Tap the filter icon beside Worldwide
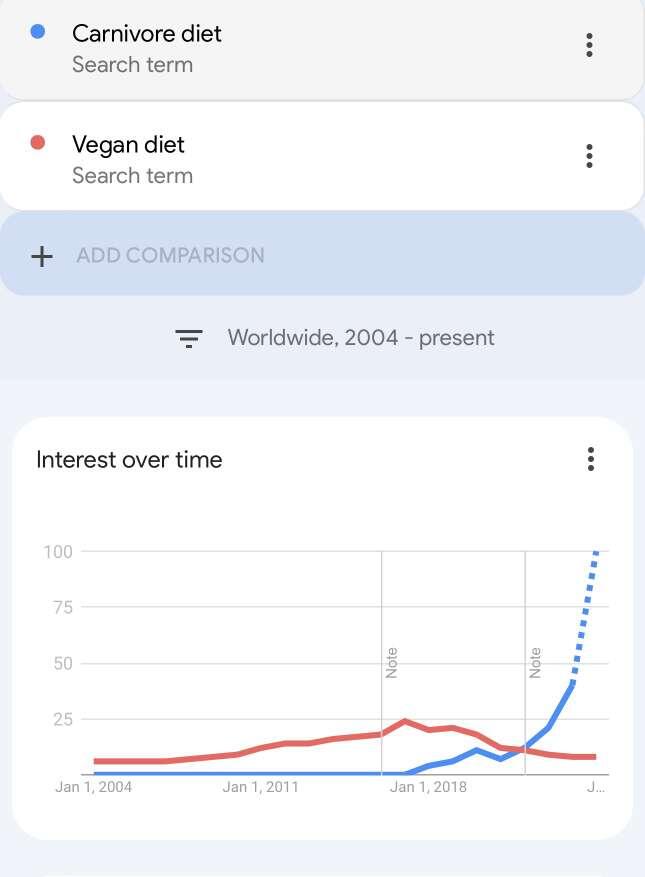This screenshot has width=645, height=877. coord(189,338)
